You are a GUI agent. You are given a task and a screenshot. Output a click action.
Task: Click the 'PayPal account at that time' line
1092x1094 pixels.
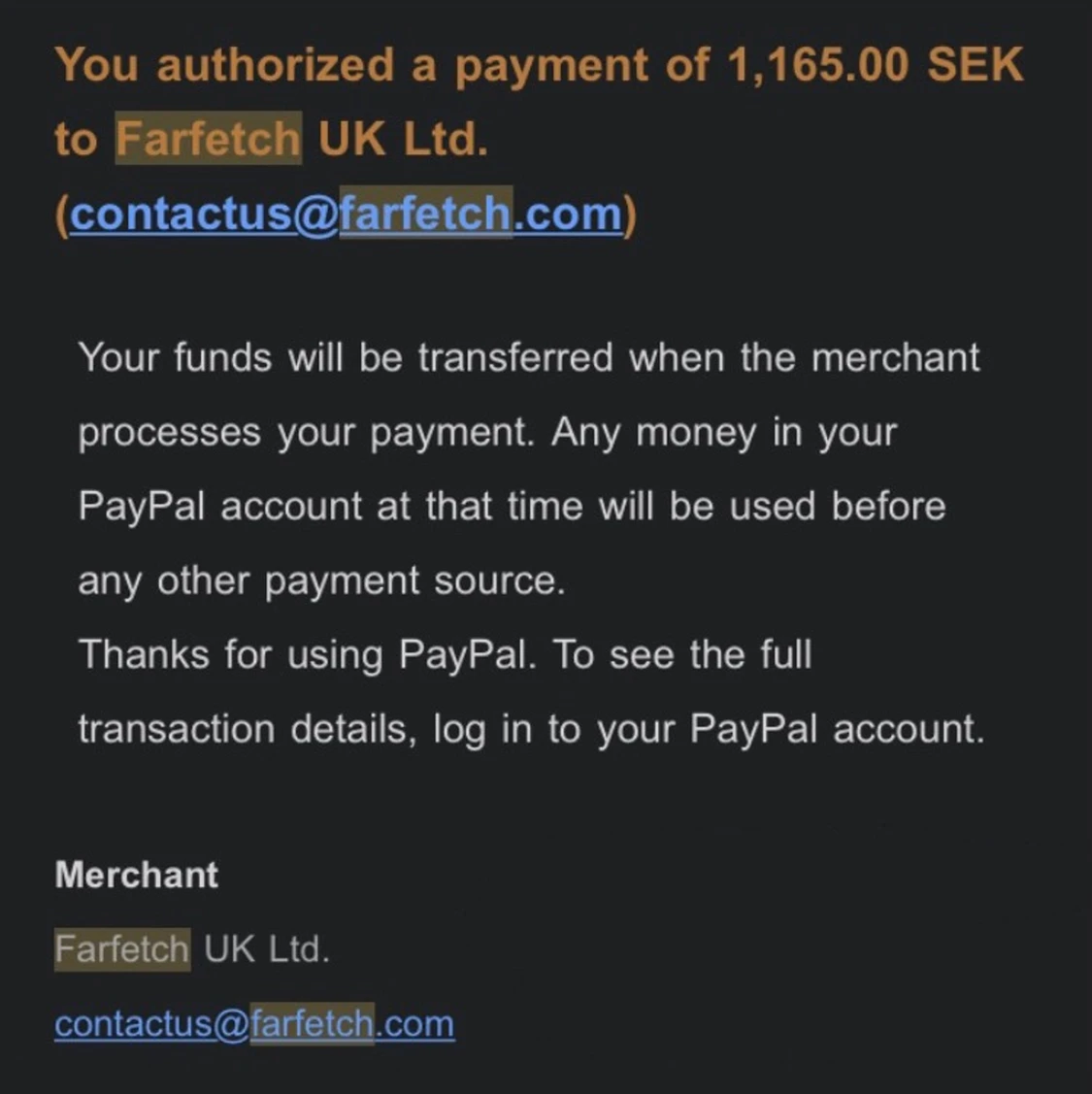coord(512,506)
